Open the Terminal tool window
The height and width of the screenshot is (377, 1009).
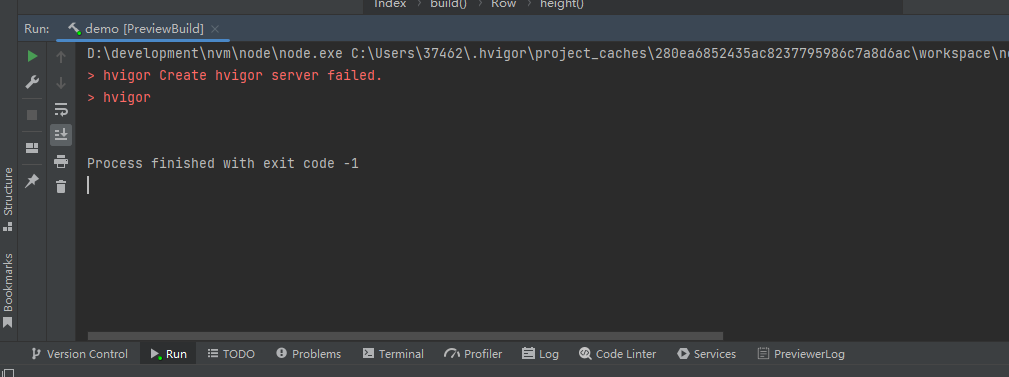click(393, 354)
